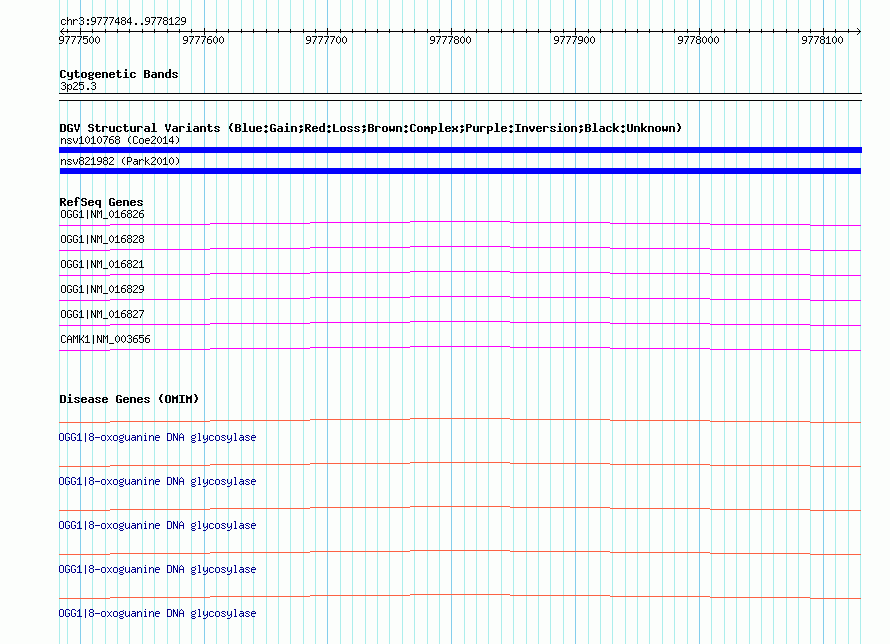Click the magenta gene line under CAMK1|NM_003656

click(x=460, y=348)
